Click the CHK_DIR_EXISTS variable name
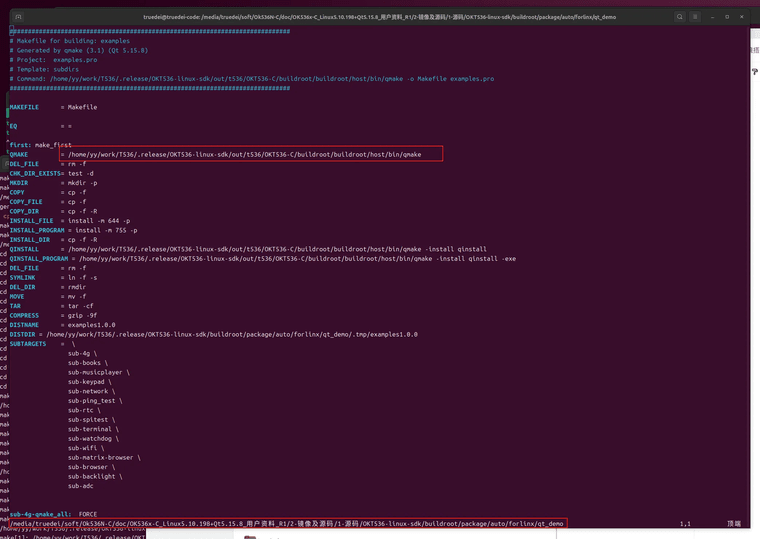 [35, 174]
